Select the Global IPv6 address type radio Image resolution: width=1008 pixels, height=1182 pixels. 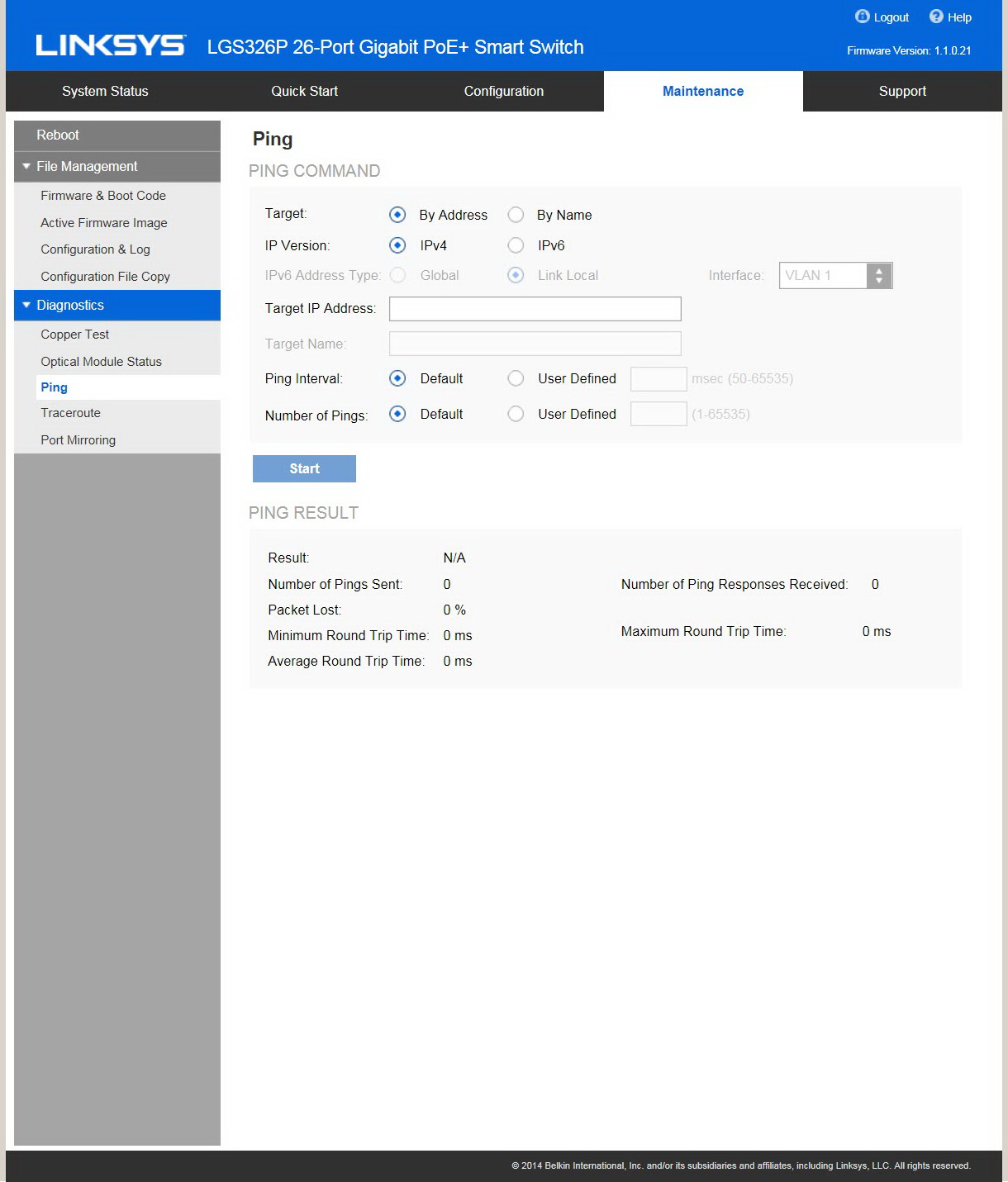[397, 275]
